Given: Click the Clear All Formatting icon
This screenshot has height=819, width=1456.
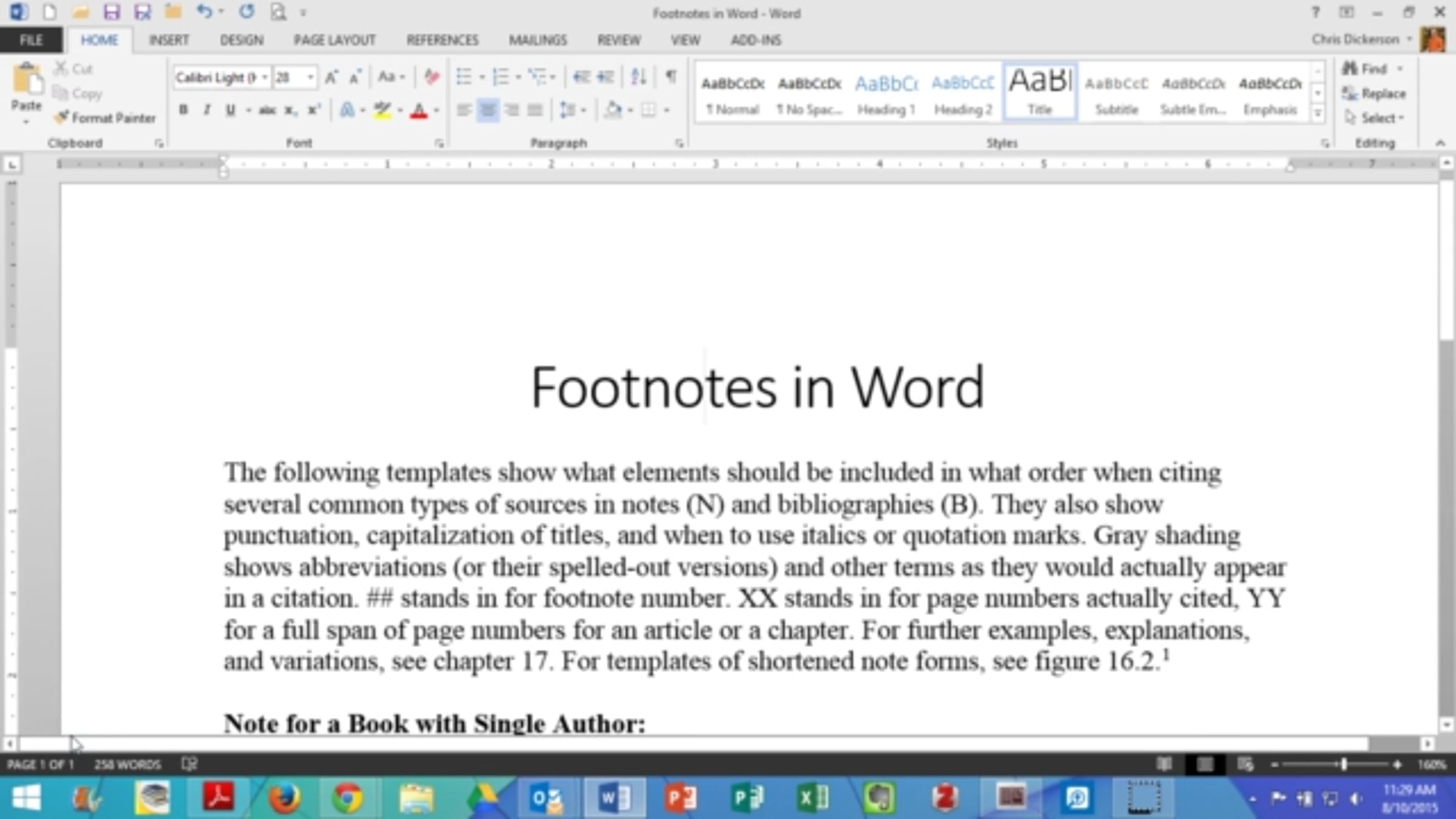Looking at the screenshot, I should pos(431,76).
